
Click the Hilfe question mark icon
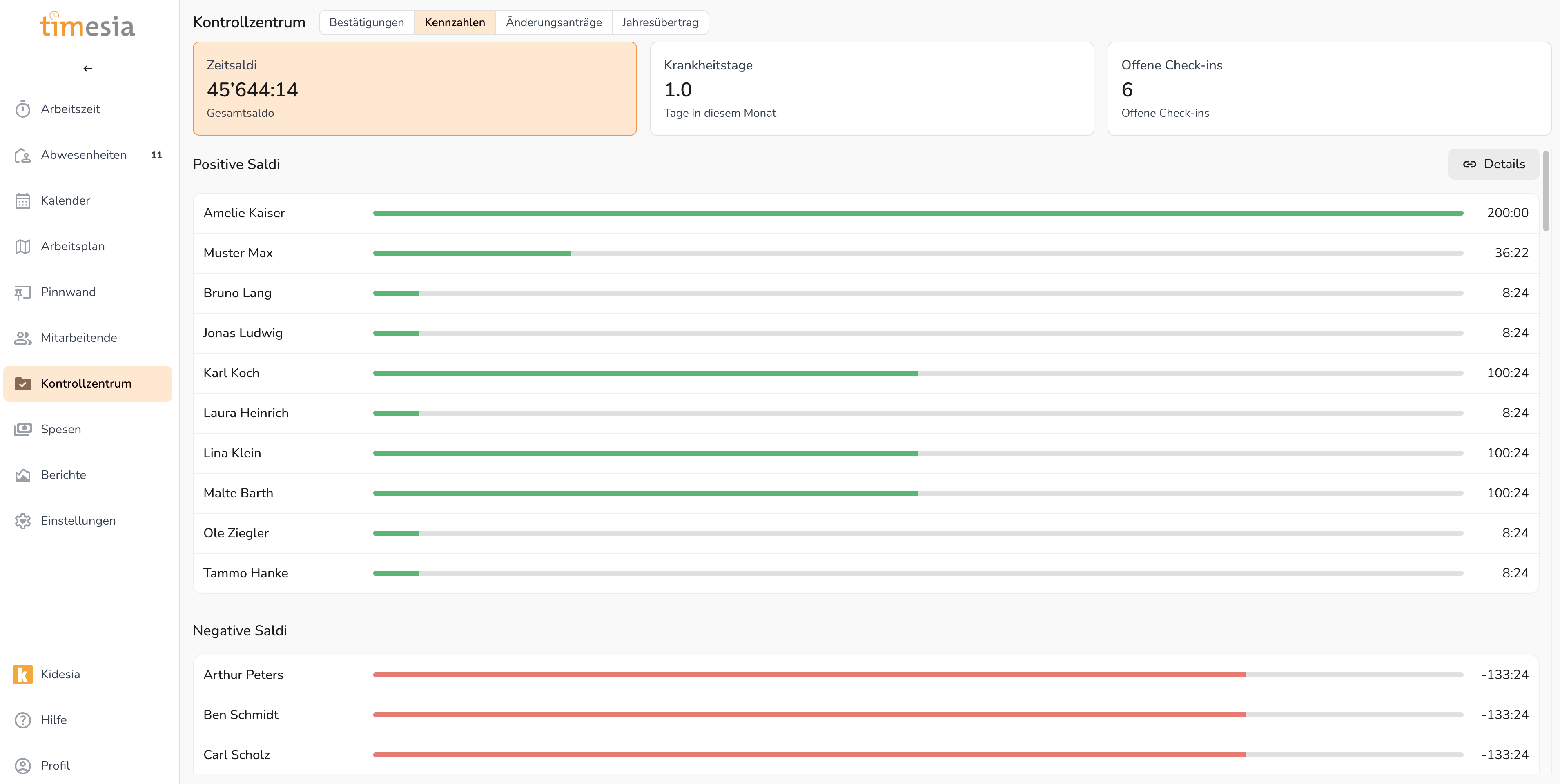point(23,720)
